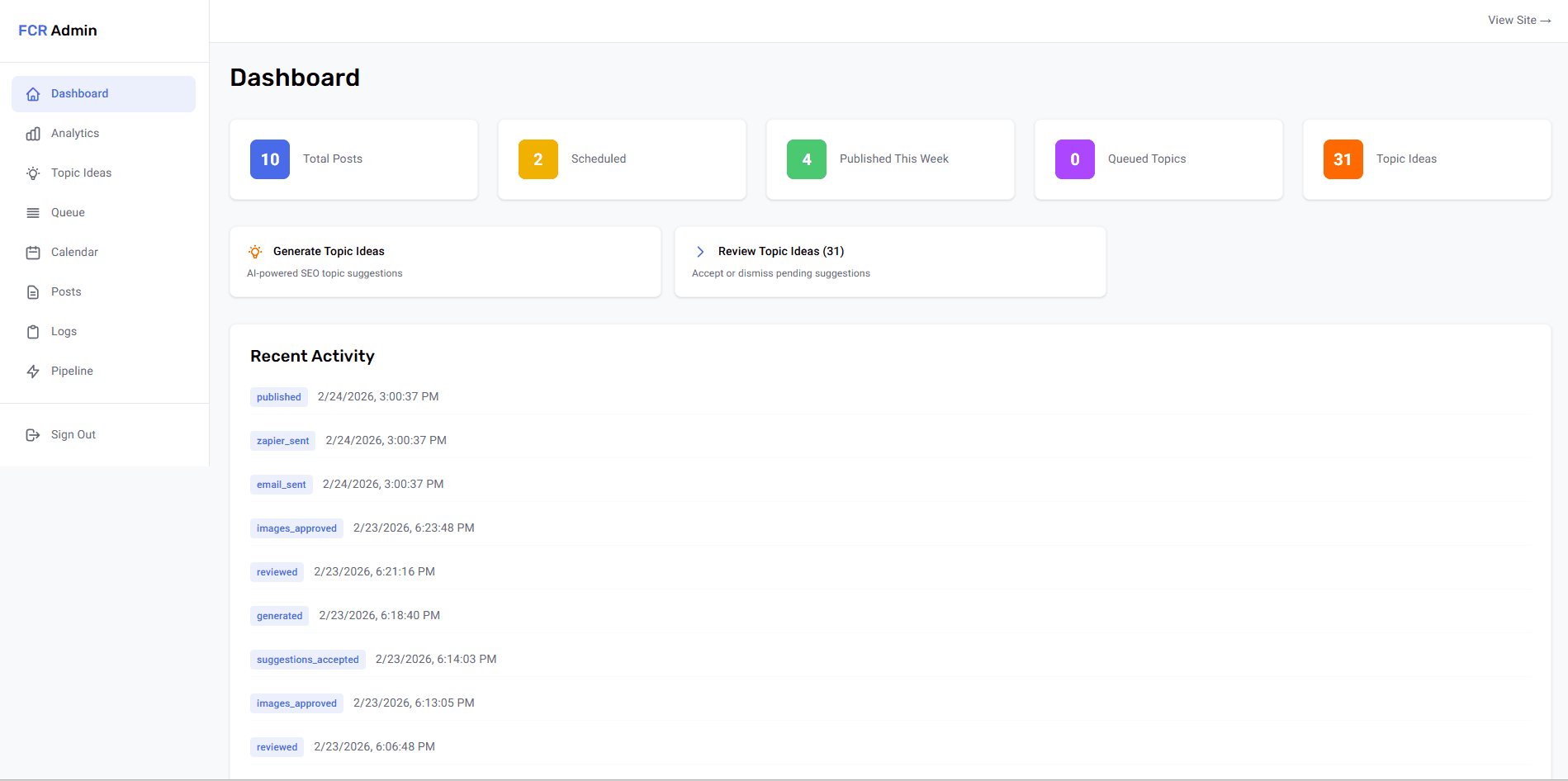Click the Topic Ideas lightbulb icon in sidebar
The height and width of the screenshot is (781, 1568).
(x=32, y=173)
